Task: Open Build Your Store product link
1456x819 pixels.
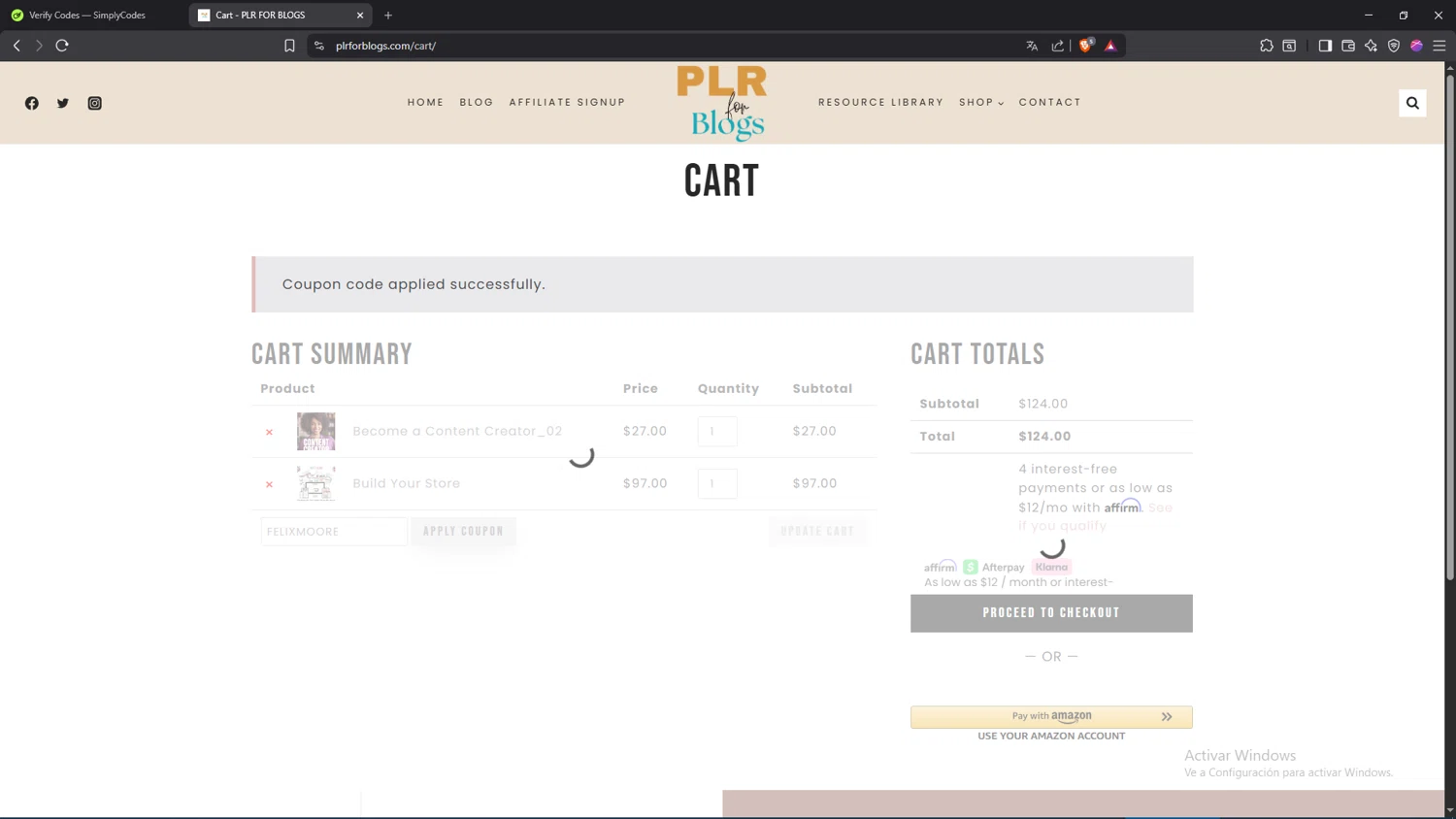Action: tap(406, 483)
